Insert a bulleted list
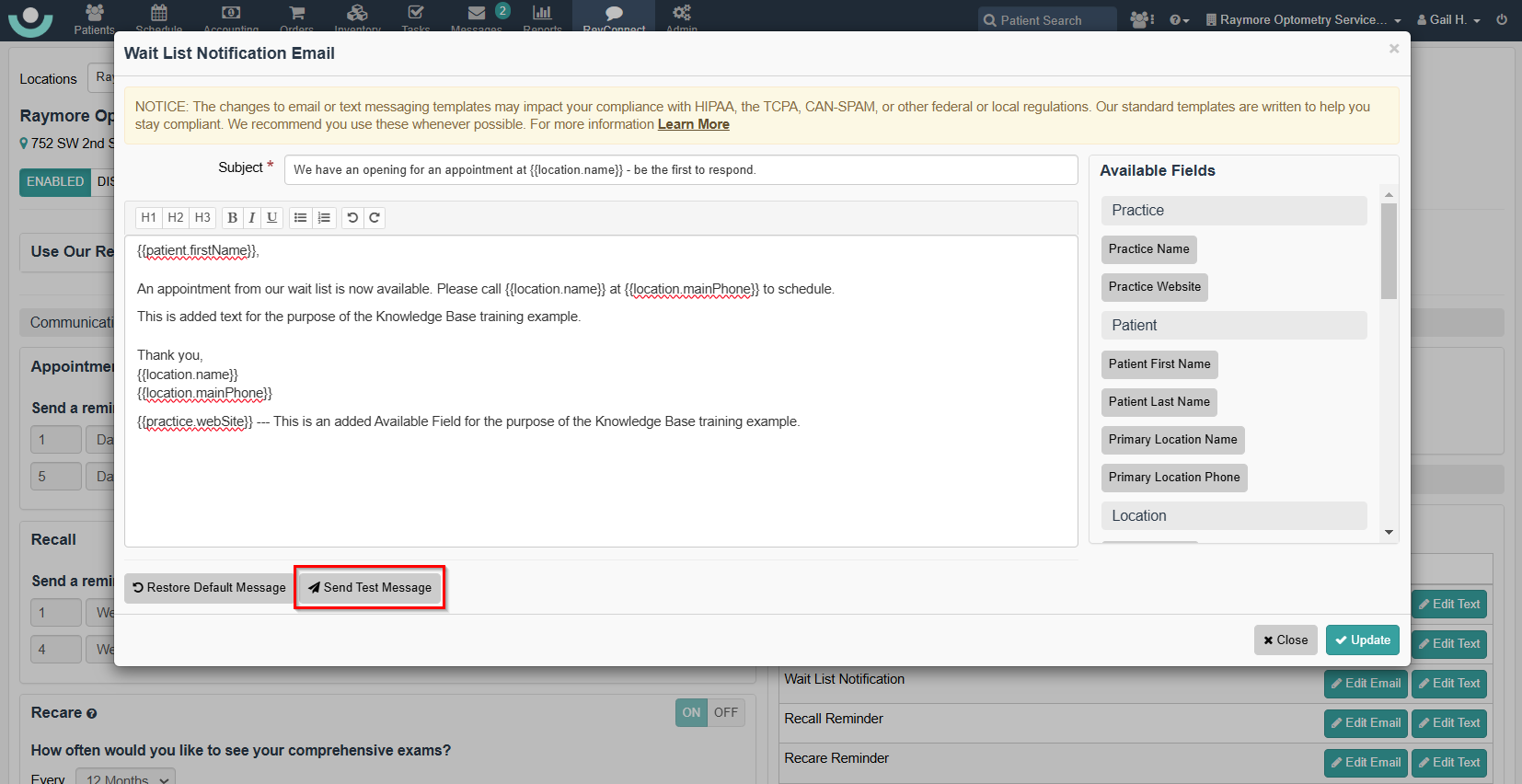This screenshot has height=784, width=1522. (x=300, y=218)
